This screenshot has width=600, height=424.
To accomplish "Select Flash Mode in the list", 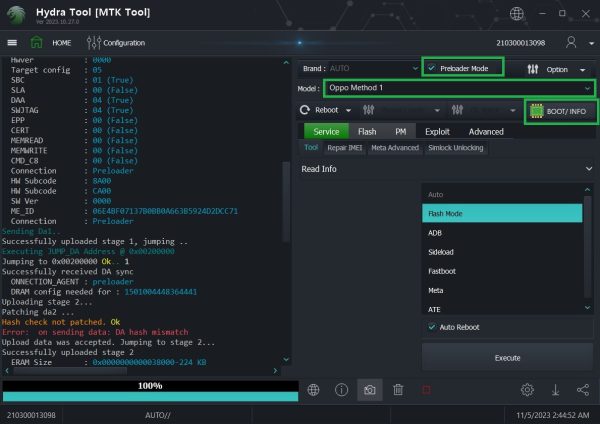I will point(502,213).
